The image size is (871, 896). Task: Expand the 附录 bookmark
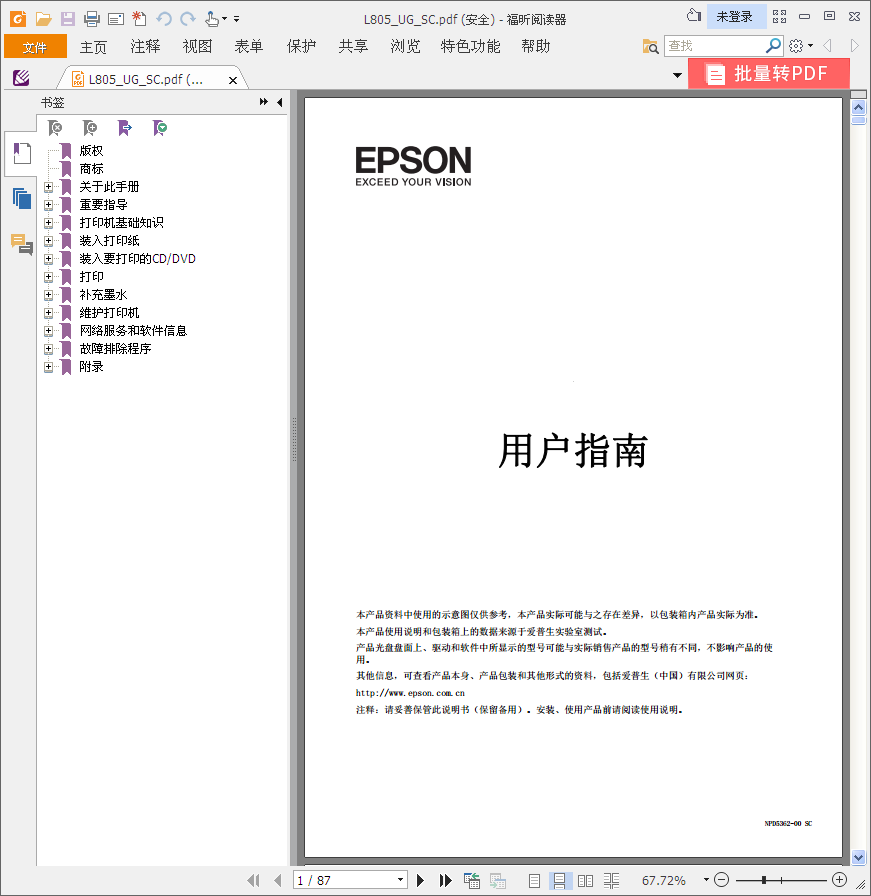pos(49,367)
